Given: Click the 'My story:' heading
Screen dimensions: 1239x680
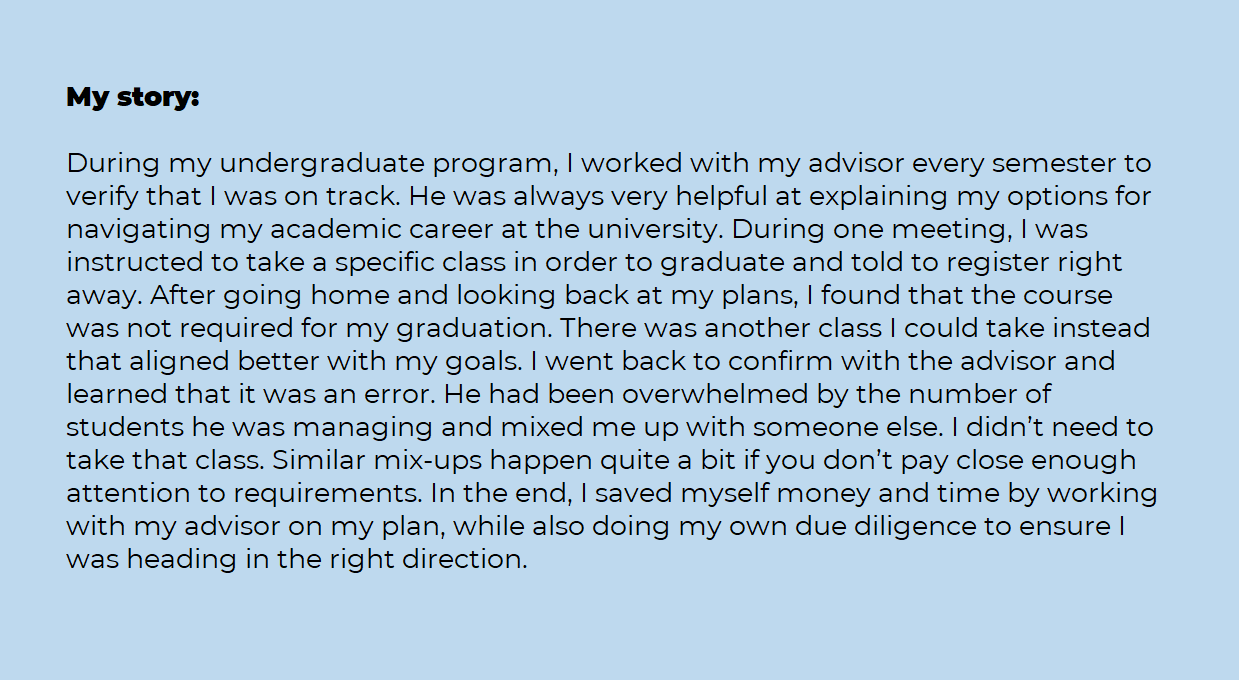Looking at the screenshot, I should coord(133,98).
